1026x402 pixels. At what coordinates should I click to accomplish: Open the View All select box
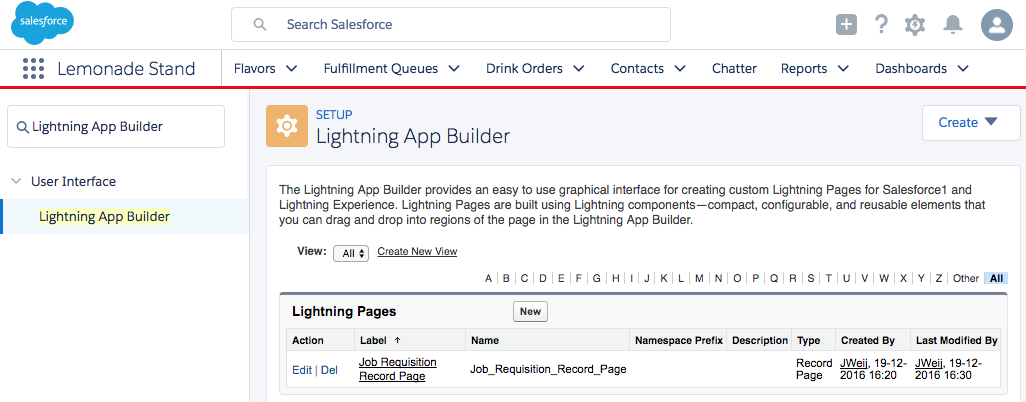pos(351,253)
